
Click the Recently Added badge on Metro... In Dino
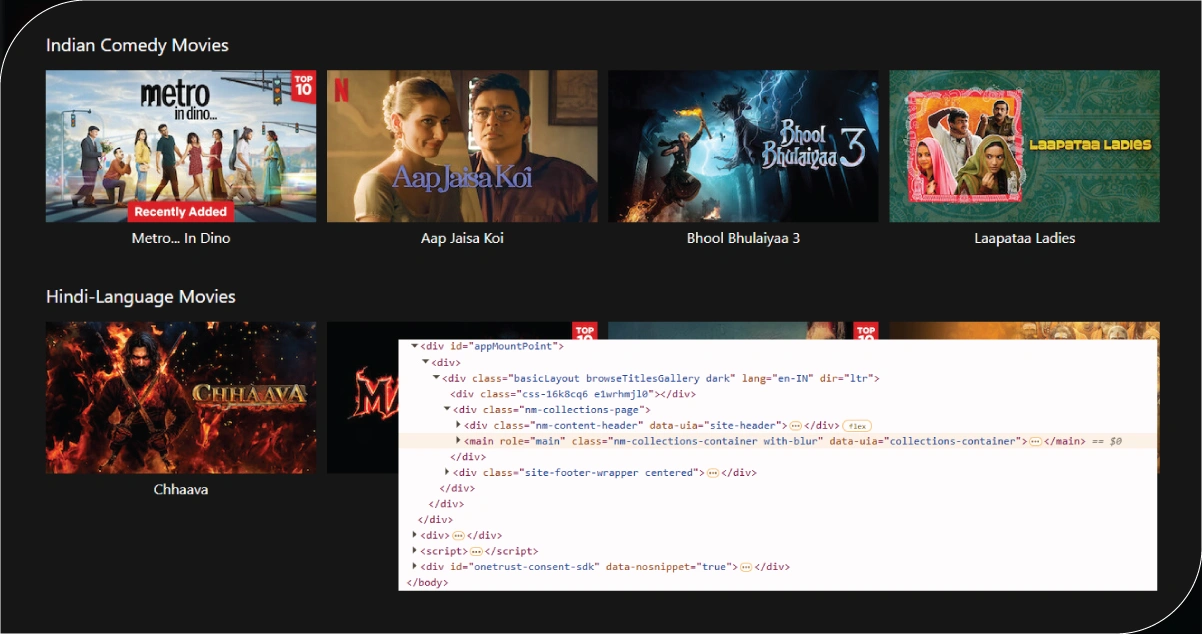click(x=181, y=211)
